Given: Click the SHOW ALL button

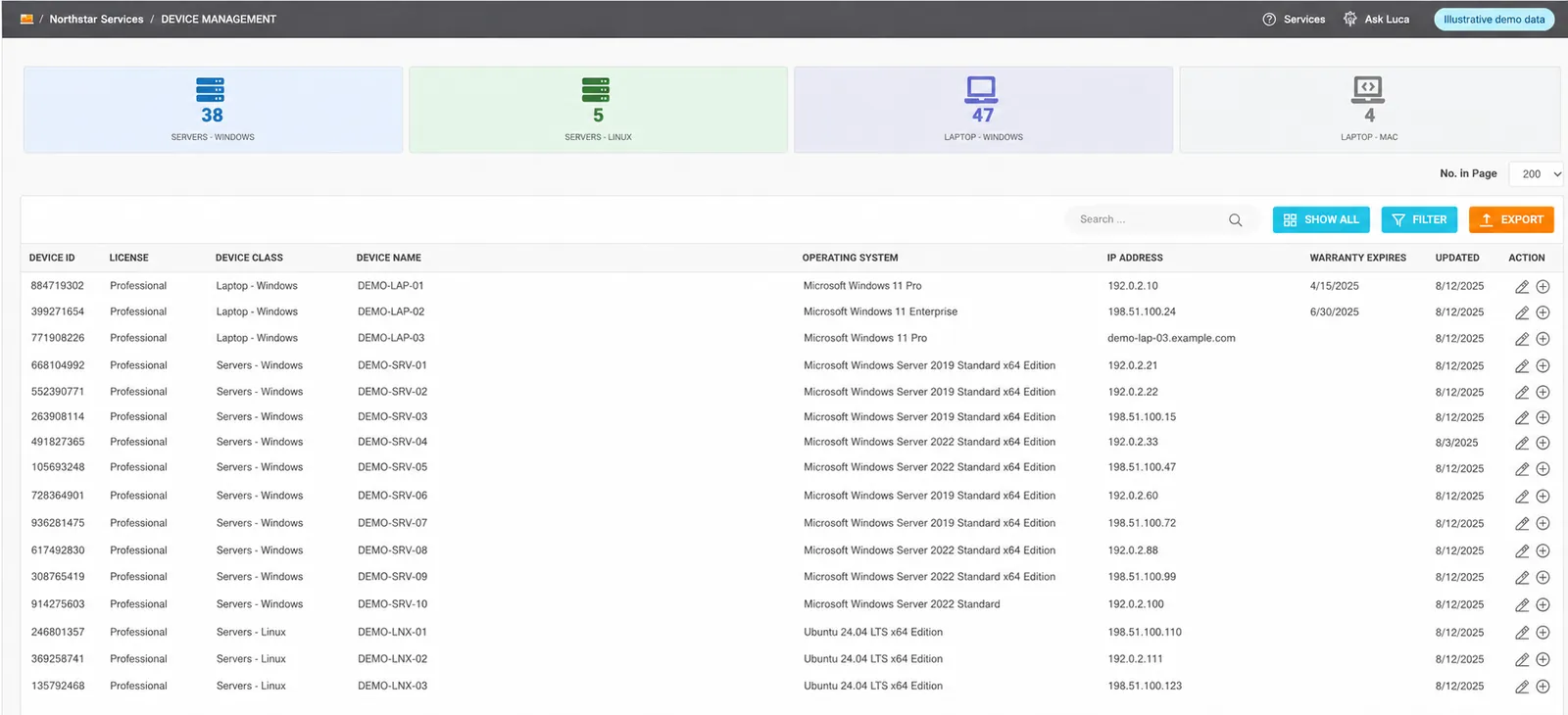Looking at the screenshot, I should [1321, 219].
